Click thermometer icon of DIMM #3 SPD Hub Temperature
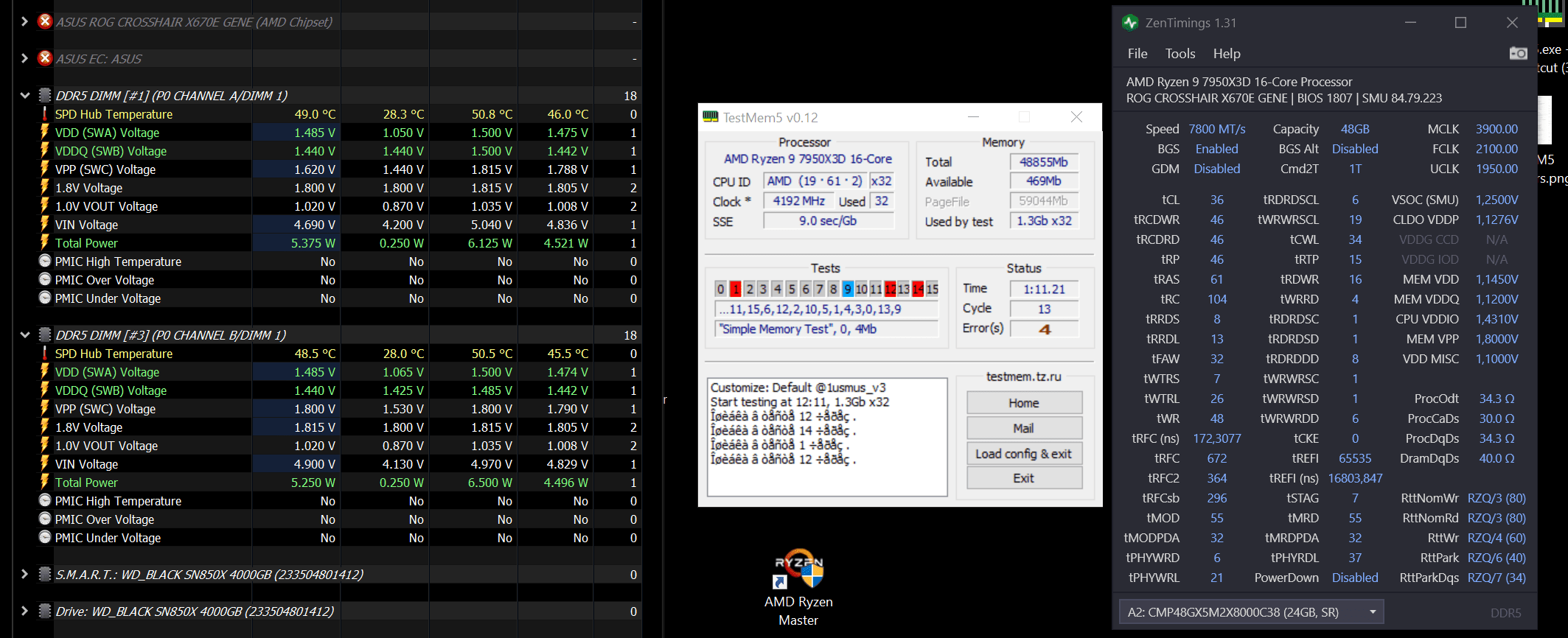 [x=45, y=353]
